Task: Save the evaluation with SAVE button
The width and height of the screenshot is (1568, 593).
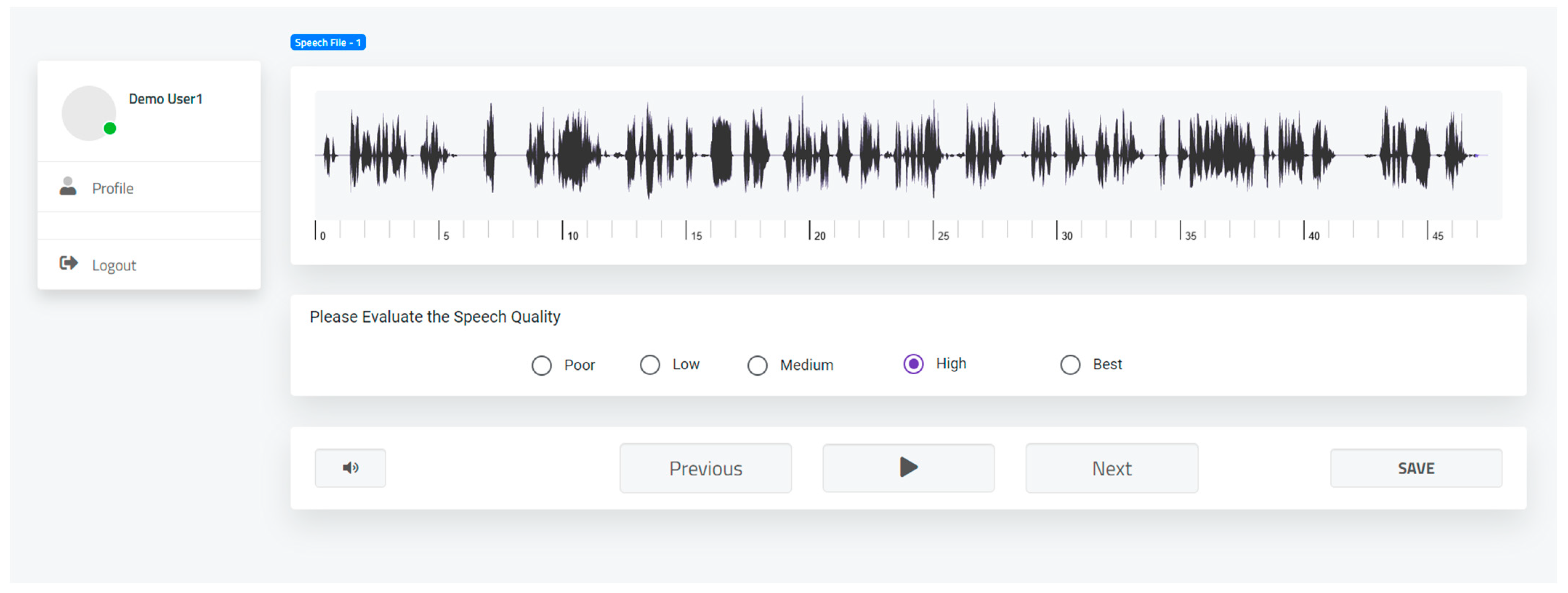Action: tap(1416, 468)
